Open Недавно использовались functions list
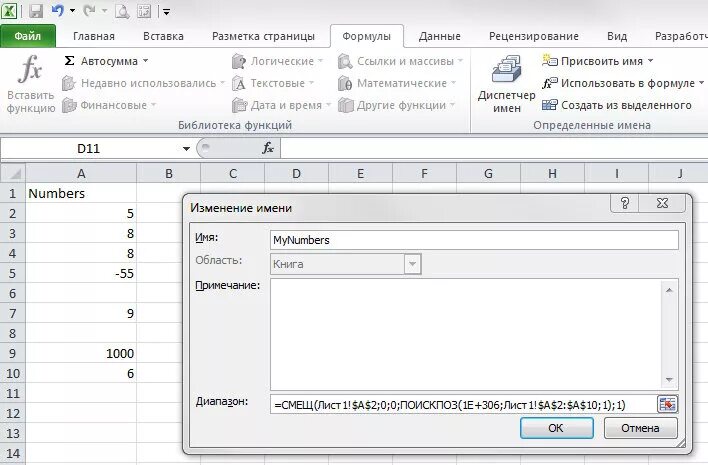This screenshot has width=708, height=465. (x=143, y=83)
